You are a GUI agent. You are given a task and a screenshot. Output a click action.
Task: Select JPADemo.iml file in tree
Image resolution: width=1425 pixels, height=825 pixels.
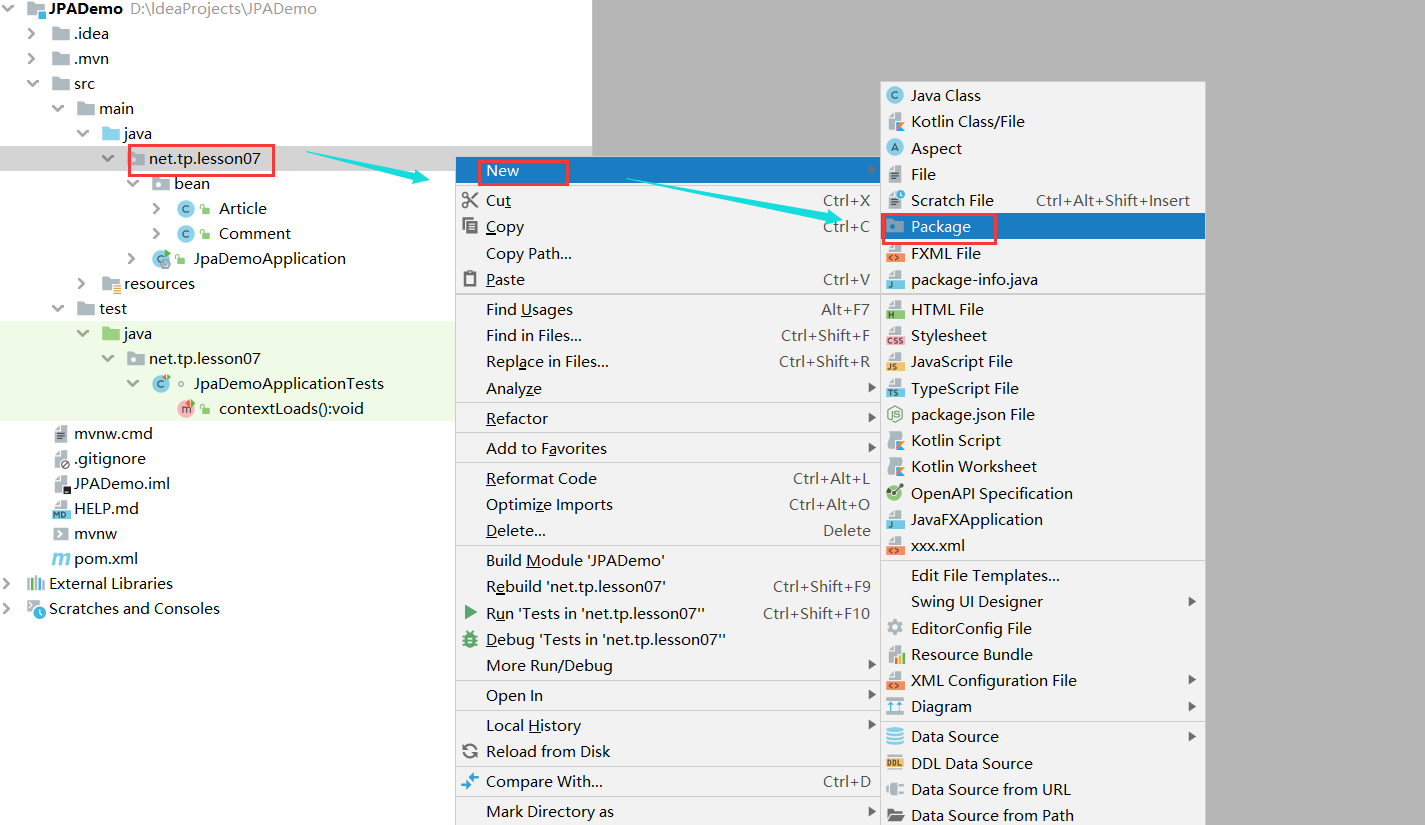(122, 484)
